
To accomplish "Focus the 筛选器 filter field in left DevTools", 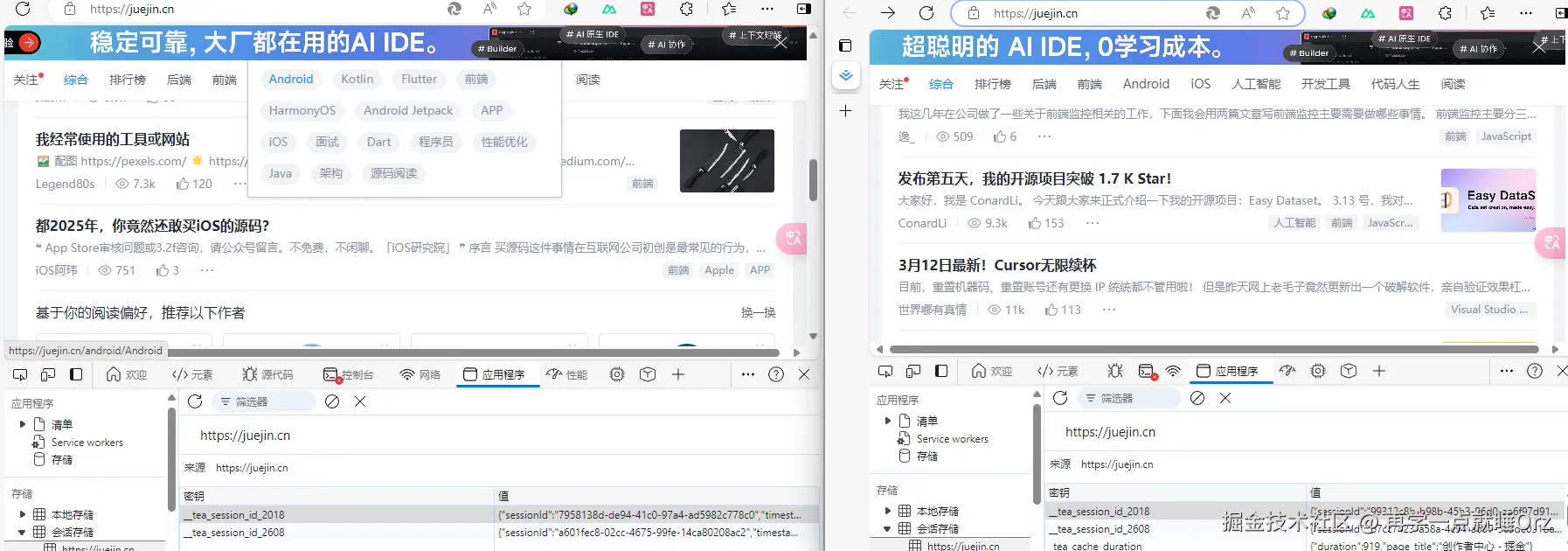I will coord(264,401).
